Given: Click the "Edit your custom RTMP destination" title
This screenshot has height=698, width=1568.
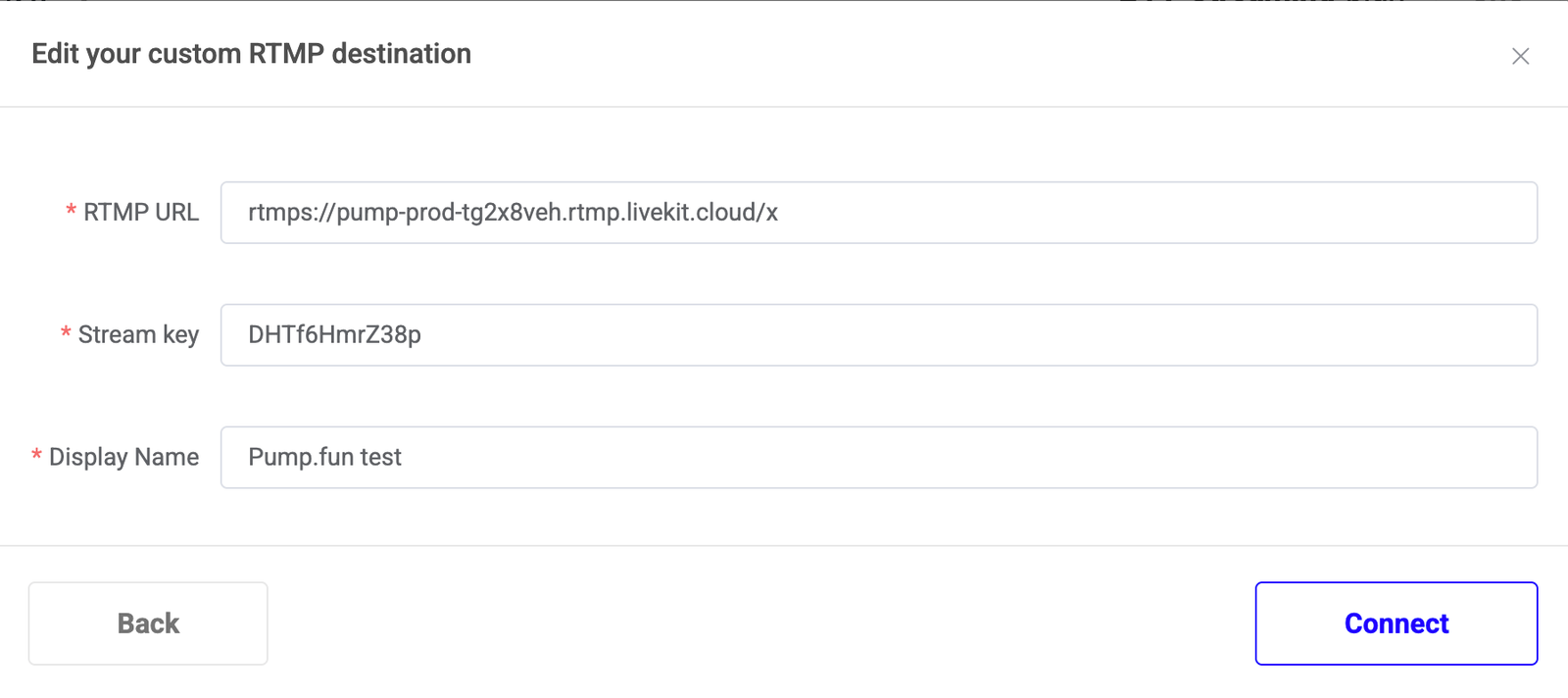Looking at the screenshot, I should click(x=251, y=54).
